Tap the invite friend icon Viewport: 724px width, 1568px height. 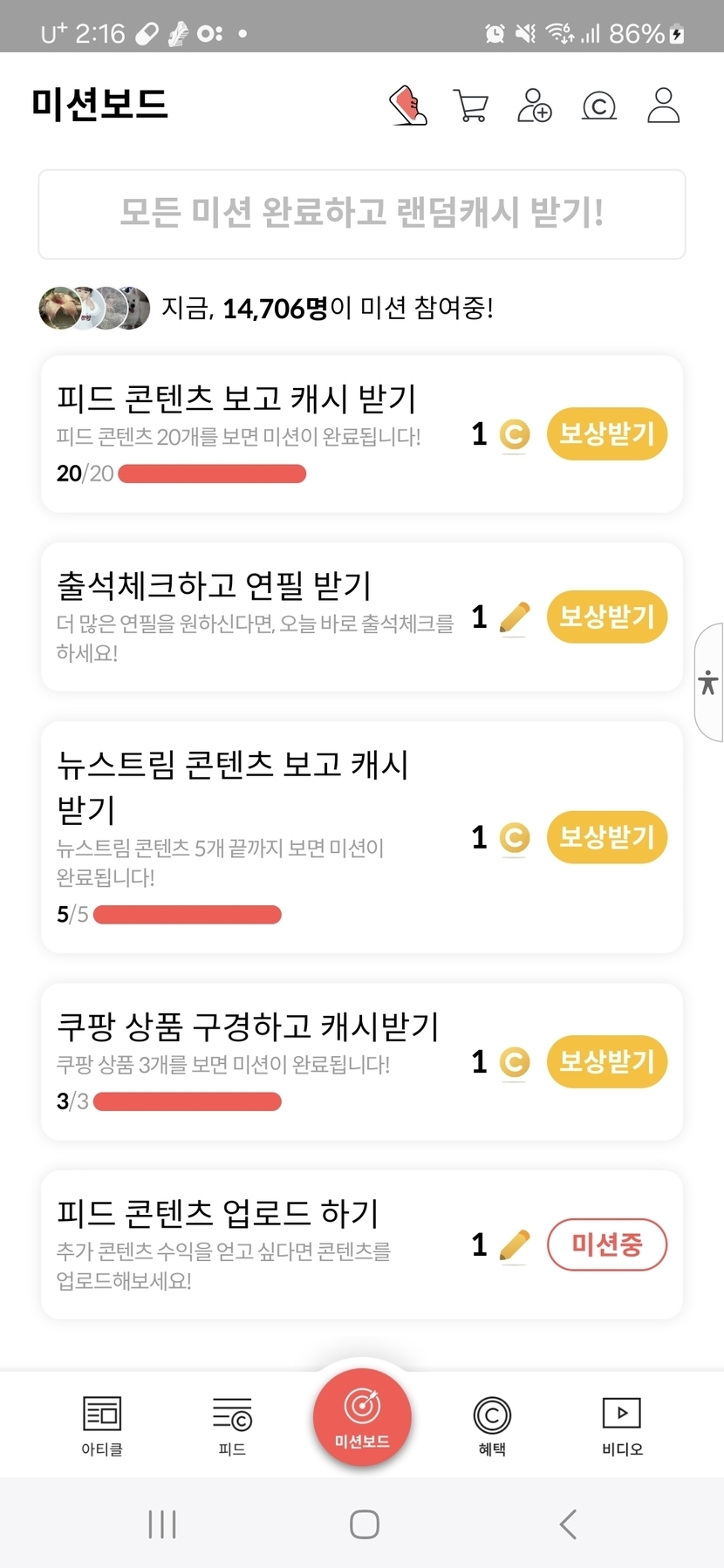click(x=535, y=106)
